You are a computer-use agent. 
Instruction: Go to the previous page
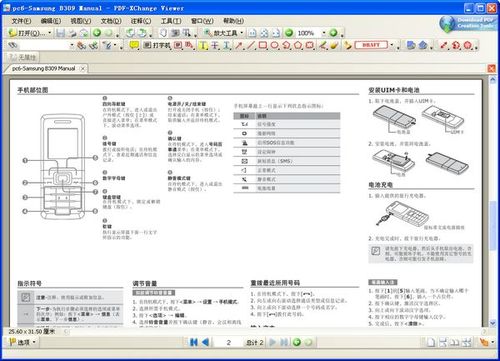tap(205, 342)
